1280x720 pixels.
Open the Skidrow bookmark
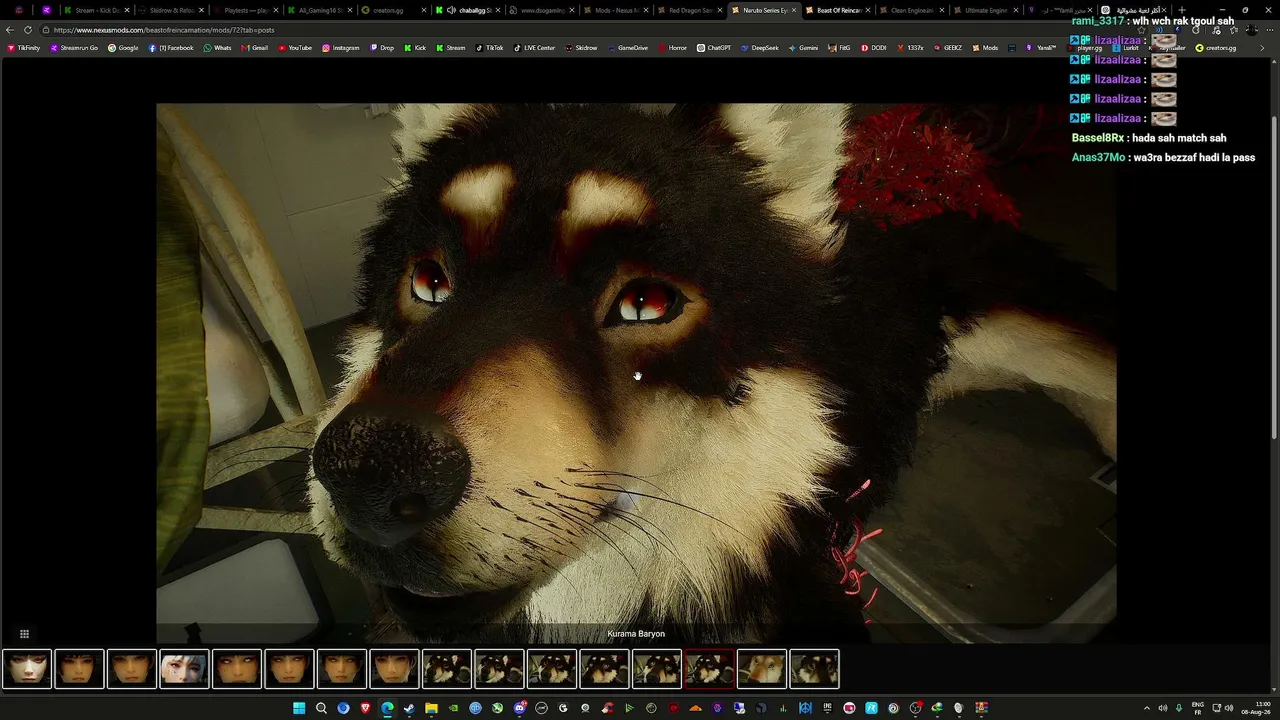581,48
